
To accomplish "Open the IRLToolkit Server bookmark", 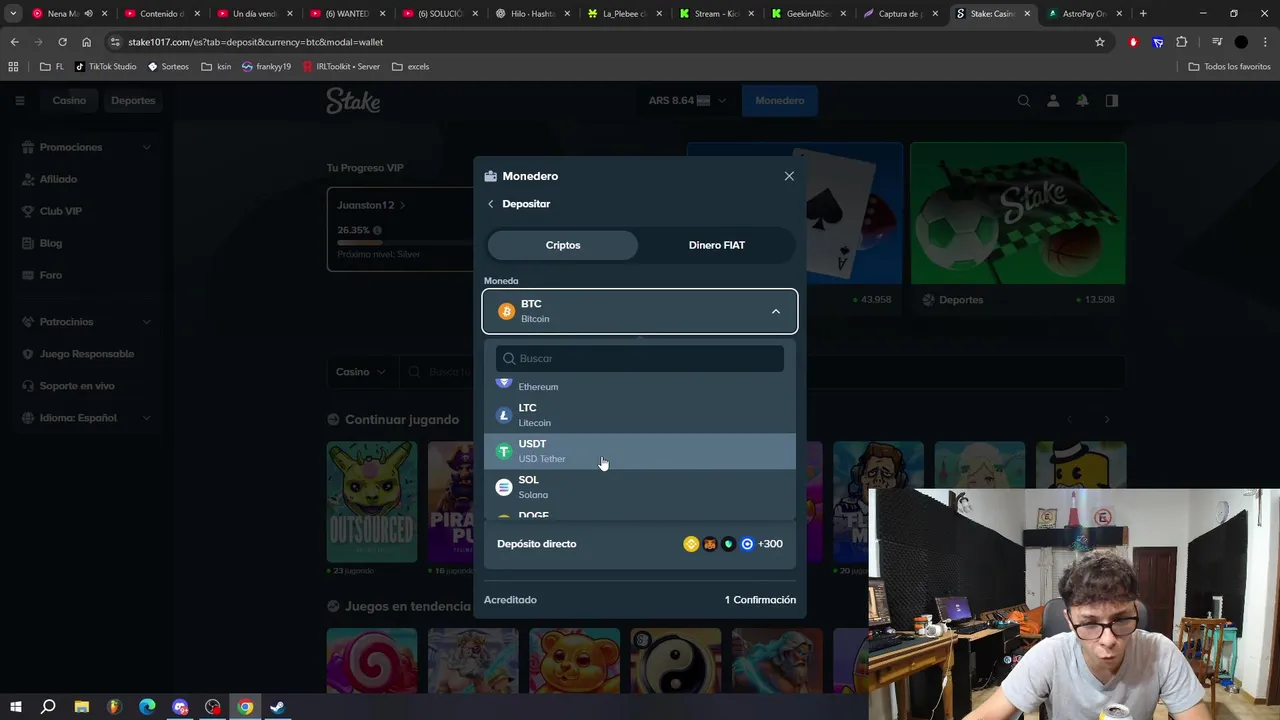I will [341, 66].
